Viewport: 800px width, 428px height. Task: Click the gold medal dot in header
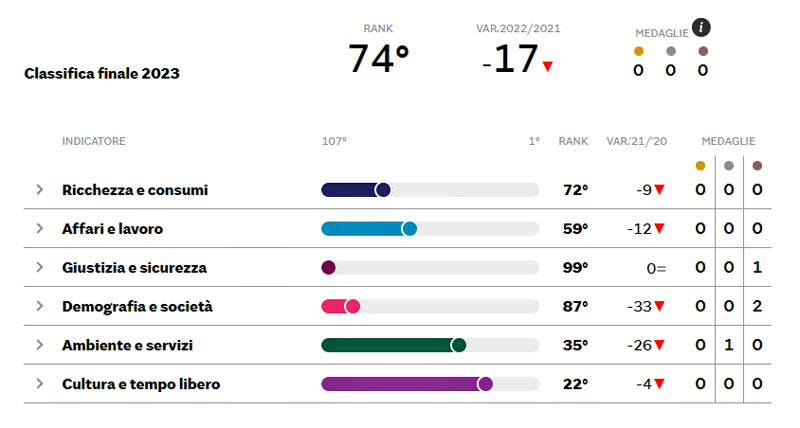point(639,51)
